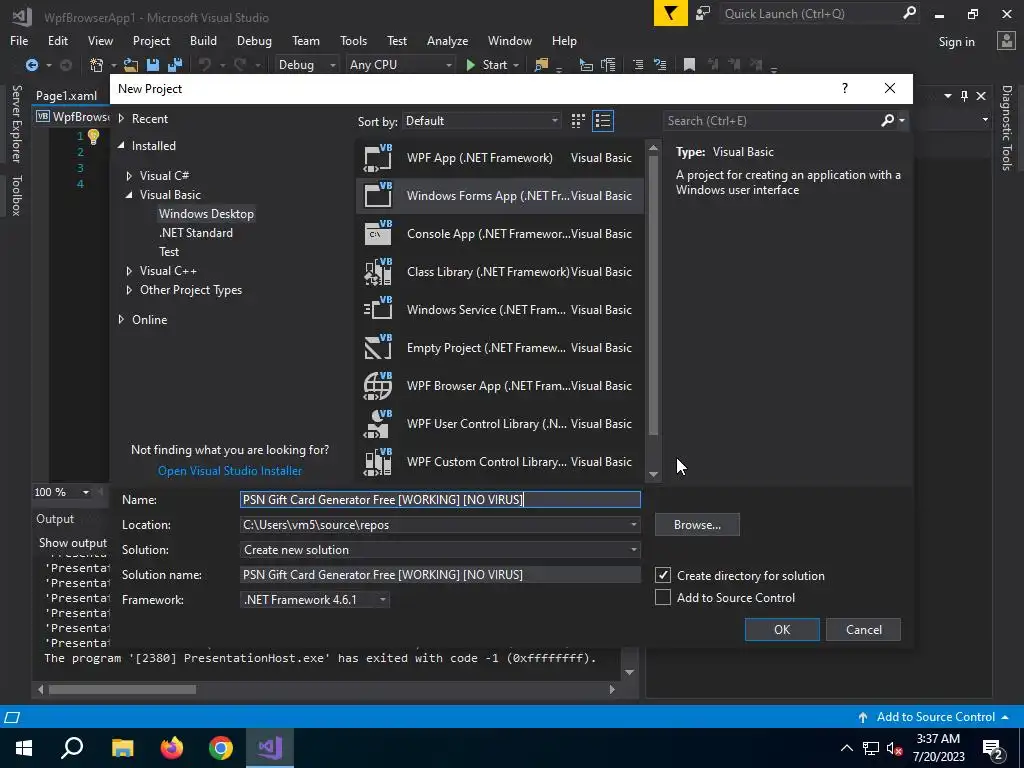Click the lightbulb quick actions icon in editor
The image size is (1024, 768).
click(x=93, y=136)
